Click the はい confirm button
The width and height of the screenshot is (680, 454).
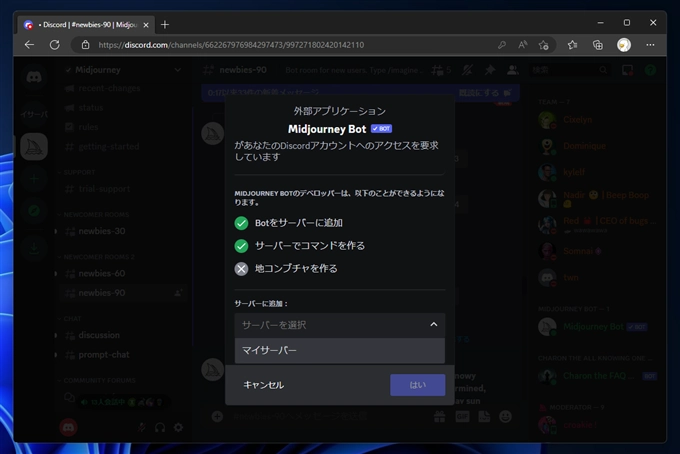tap(418, 385)
